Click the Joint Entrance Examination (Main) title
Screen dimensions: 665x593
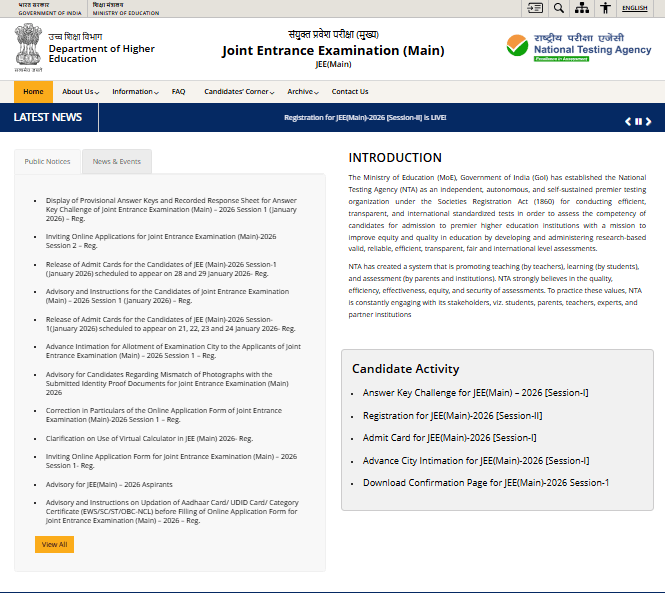tap(333, 50)
